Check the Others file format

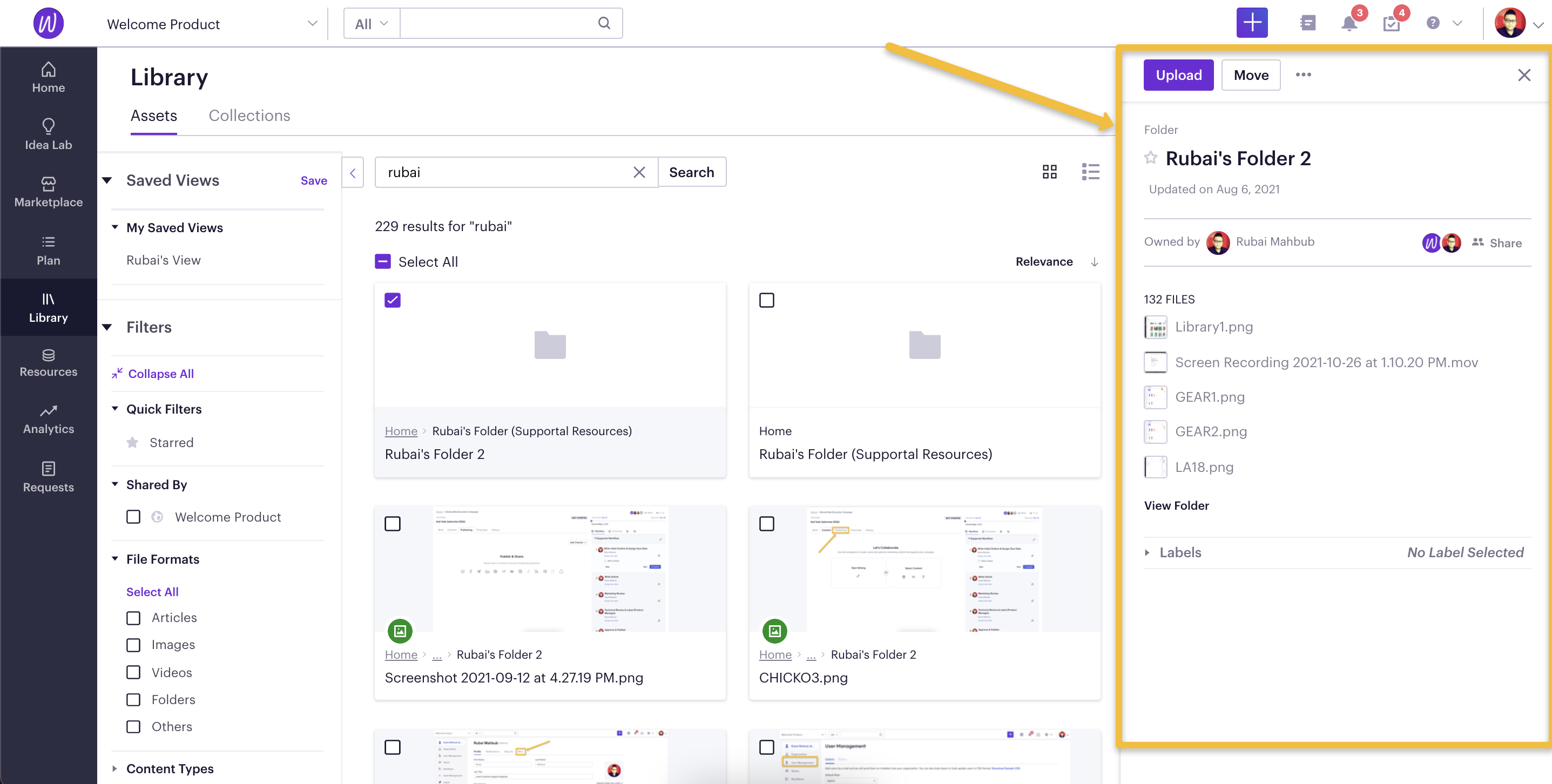[133, 727]
